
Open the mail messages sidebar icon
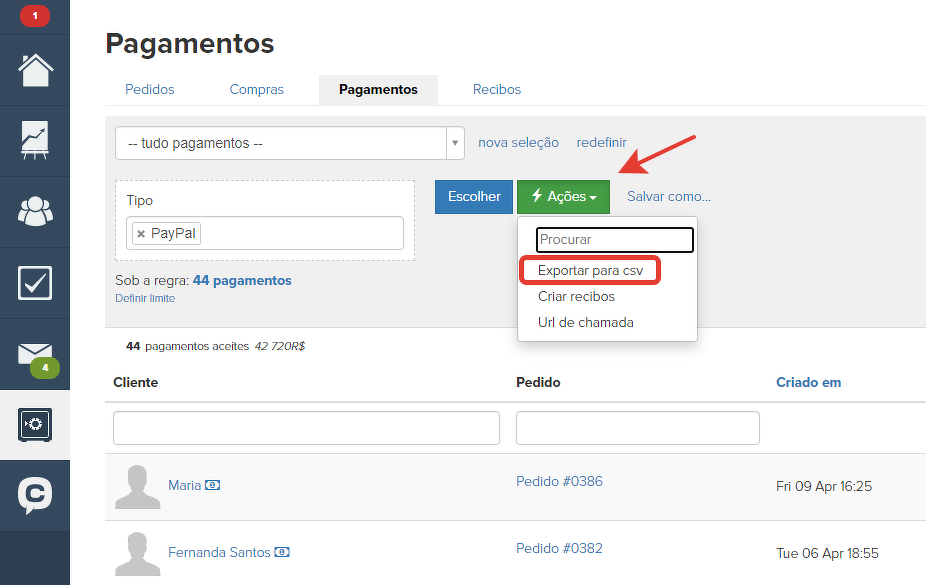[x=35, y=354]
